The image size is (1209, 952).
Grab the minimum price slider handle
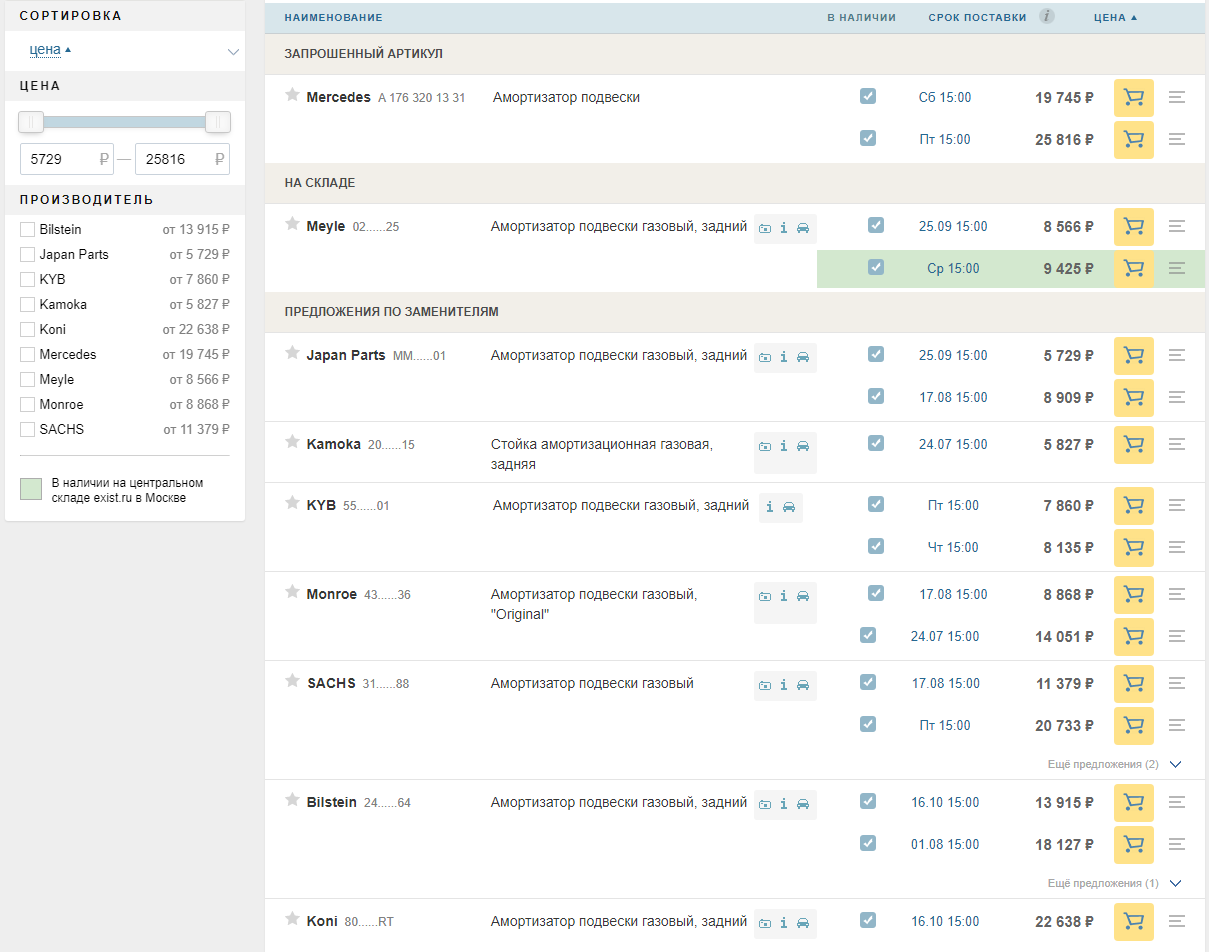pyautogui.click(x=31, y=122)
